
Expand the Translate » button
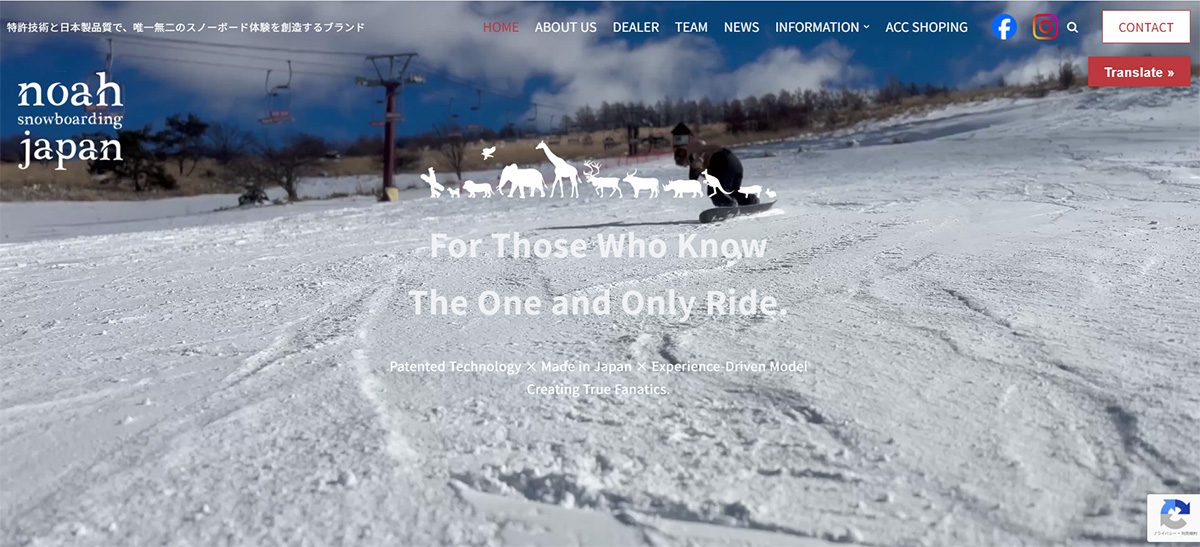coord(1139,72)
